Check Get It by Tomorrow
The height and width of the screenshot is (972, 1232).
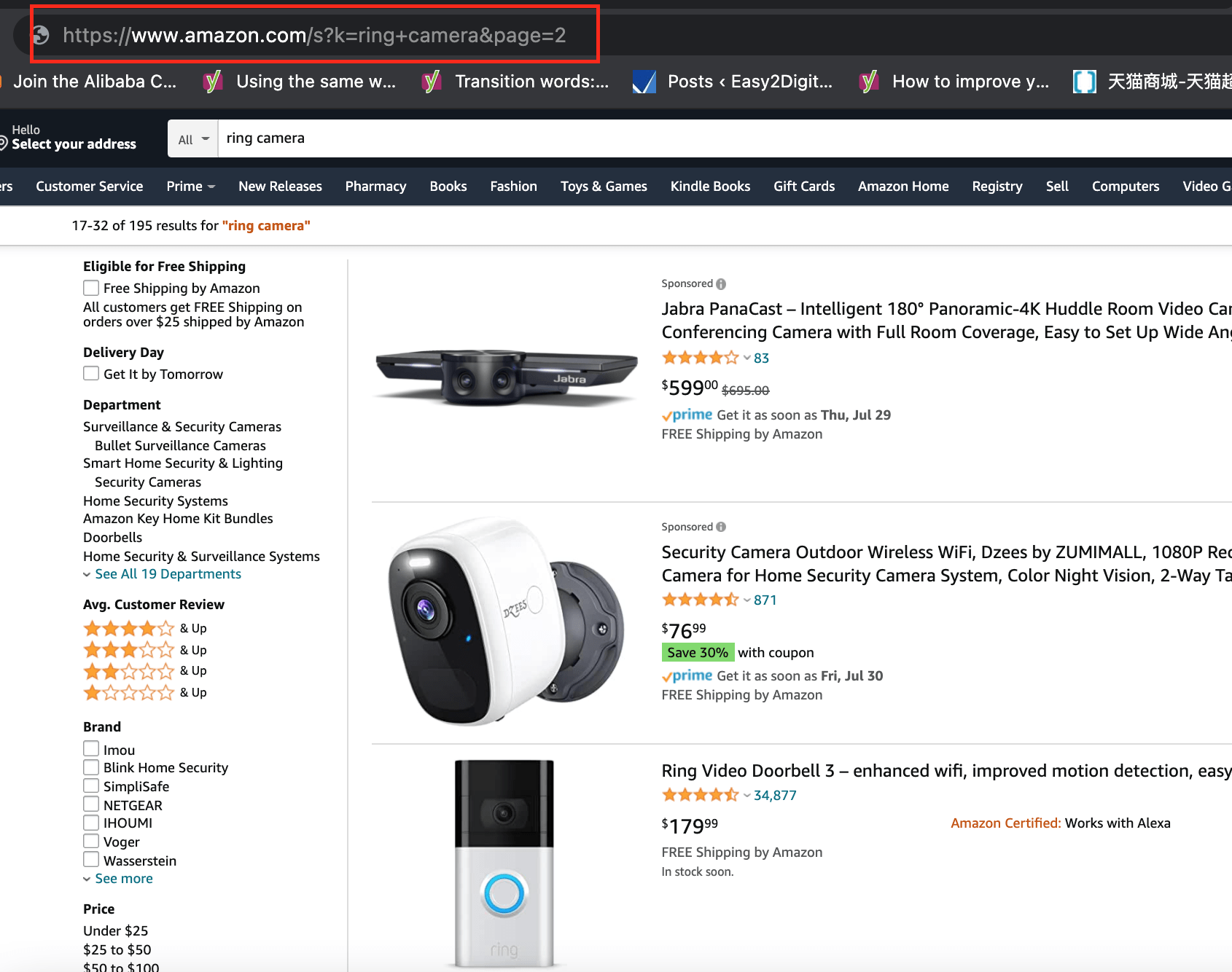(x=91, y=374)
